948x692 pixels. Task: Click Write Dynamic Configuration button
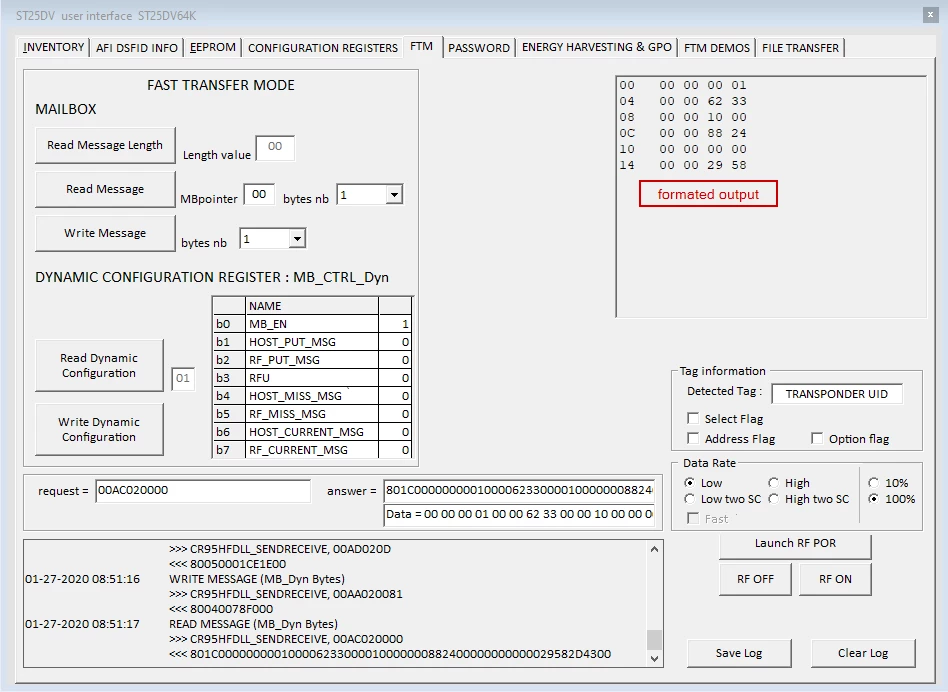point(99,429)
